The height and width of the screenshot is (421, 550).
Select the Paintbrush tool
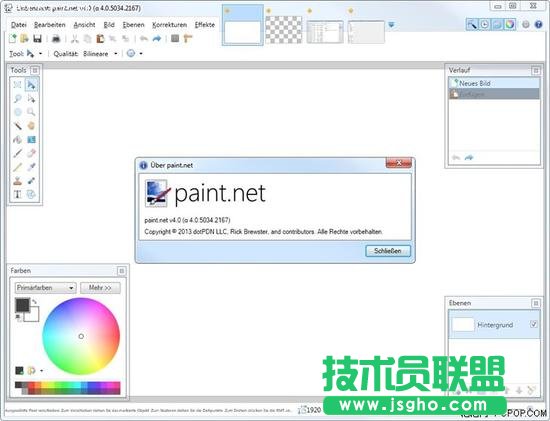coord(18,153)
